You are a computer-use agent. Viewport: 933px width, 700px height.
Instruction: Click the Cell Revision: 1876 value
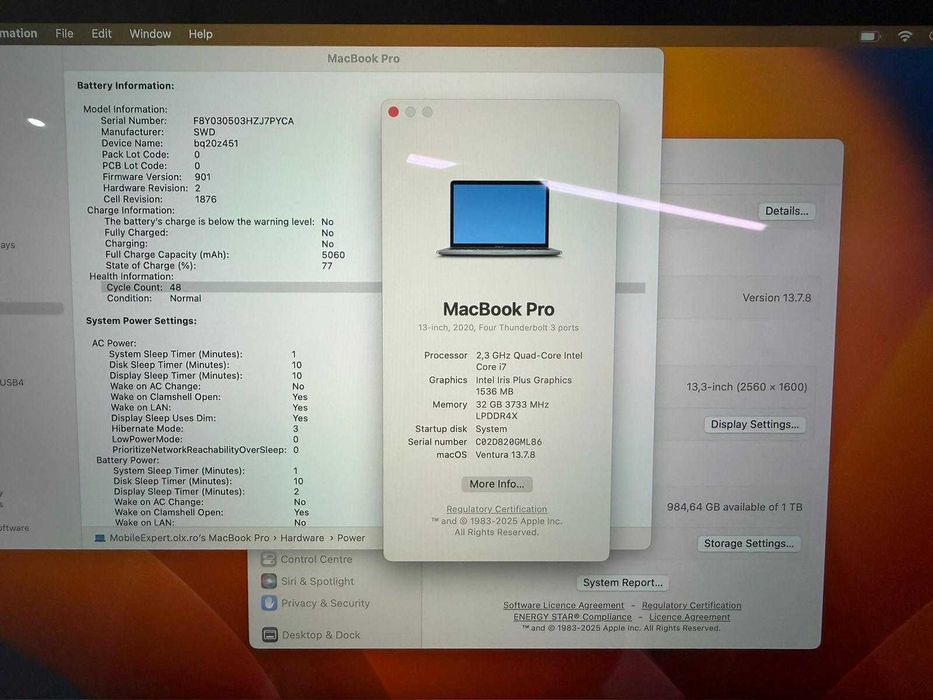click(206, 199)
